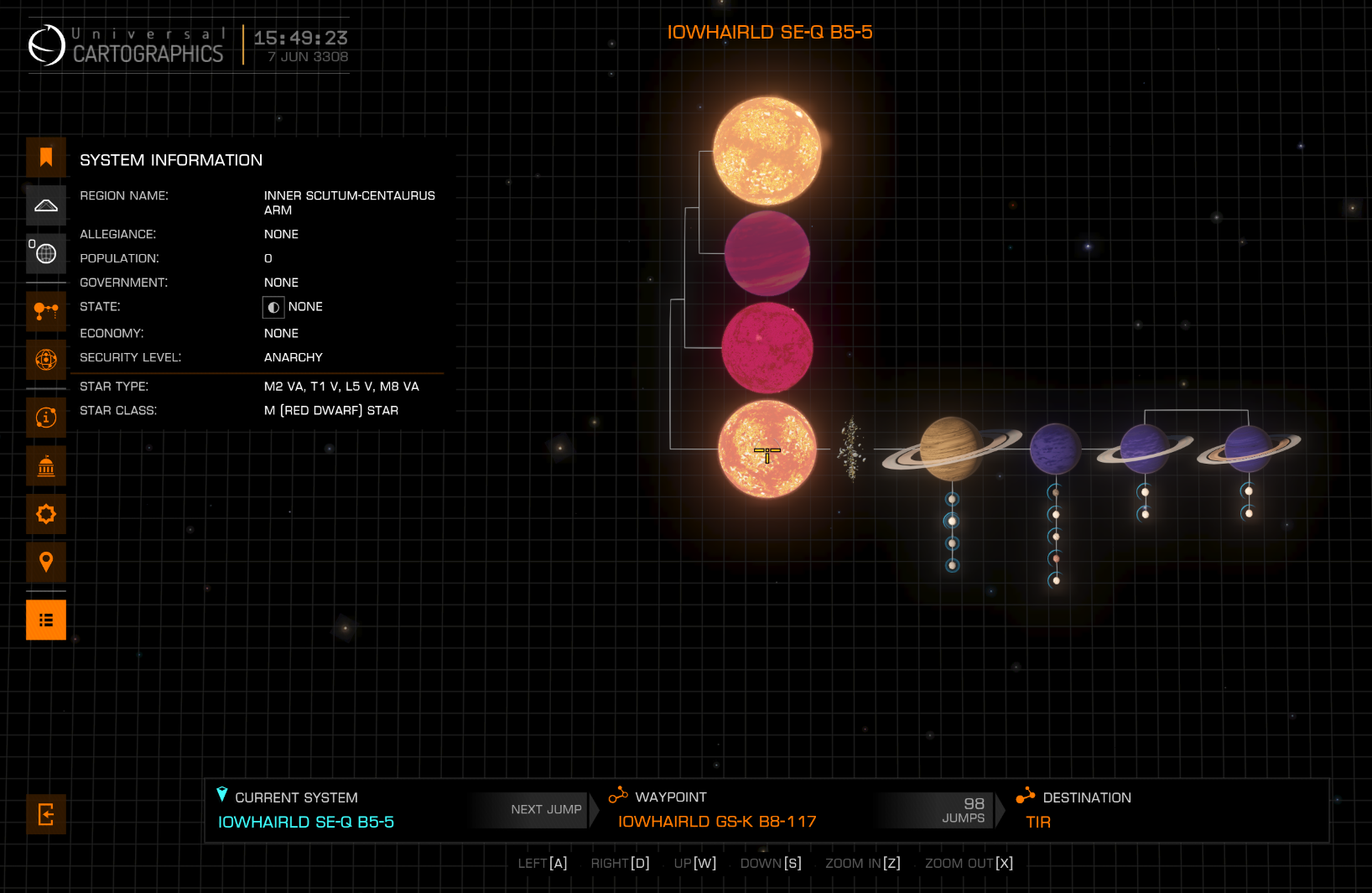This screenshot has height=893, width=1372.
Task: Select the rightmost ringed purple gas giant
Action: click(x=1249, y=449)
